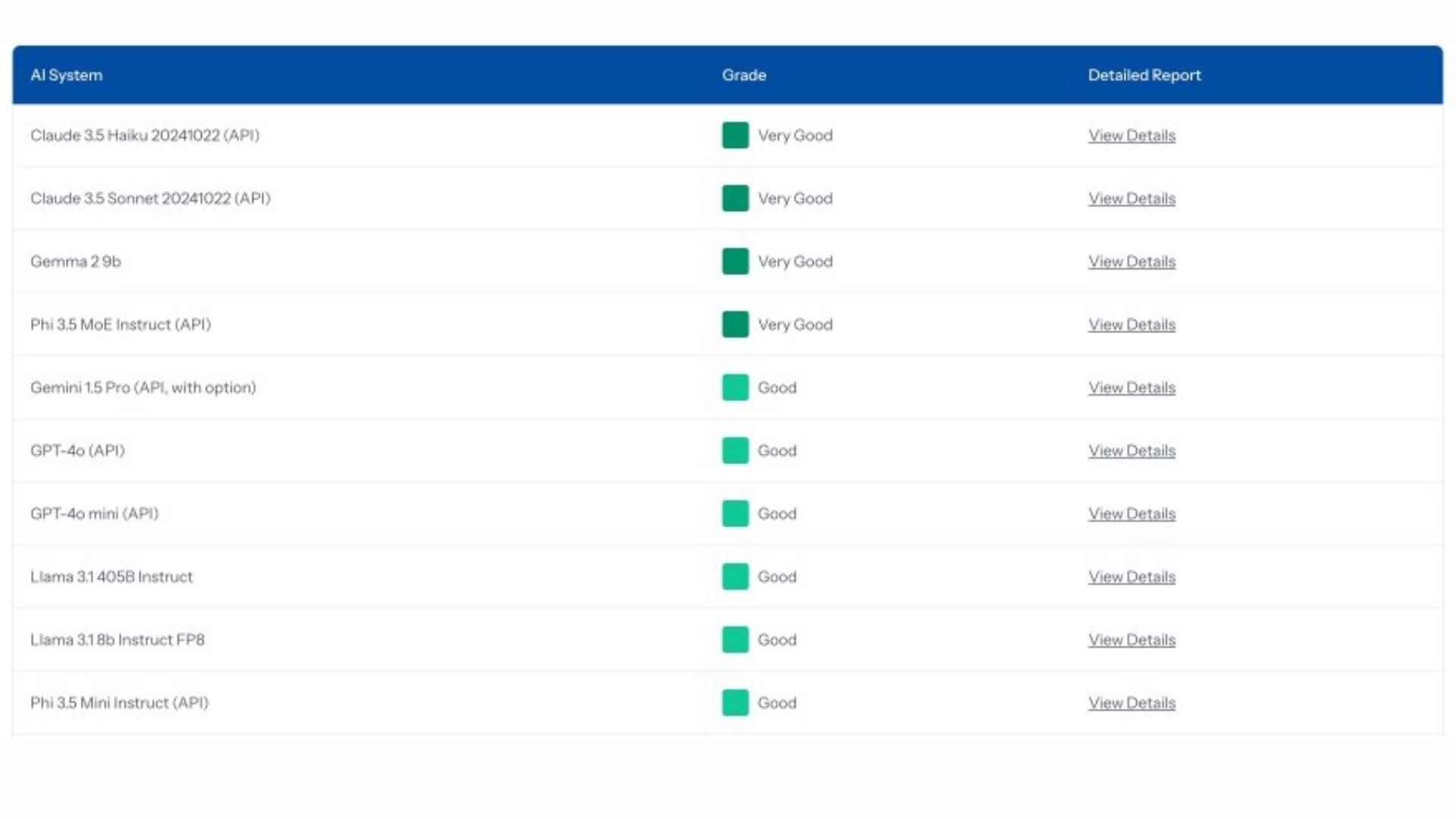Click the Very Good grade text for Claude 3.5 Sonnet
Image resolution: width=1456 pixels, height=819 pixels.
[795, 199]
